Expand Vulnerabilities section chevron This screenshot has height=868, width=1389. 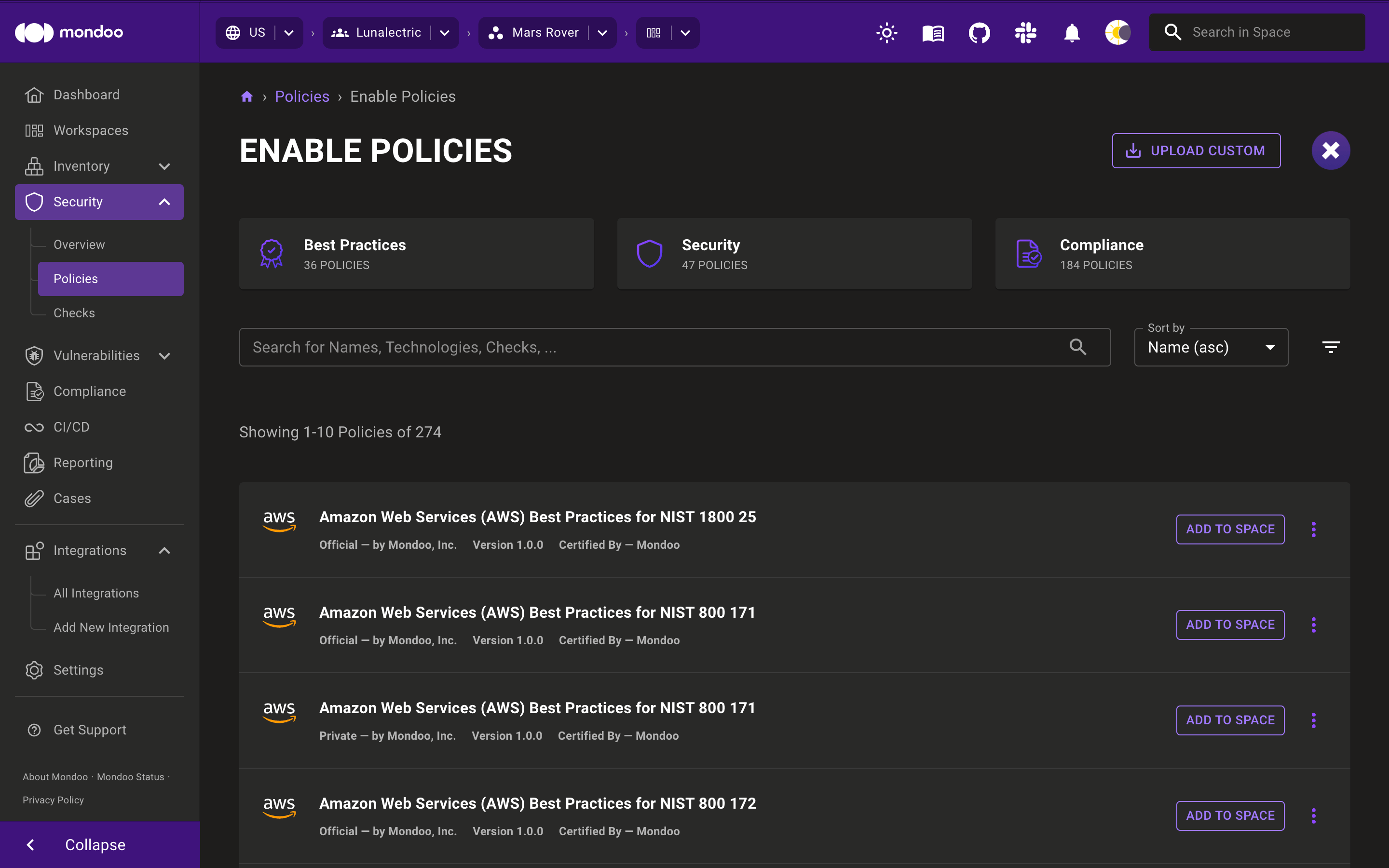(x=164, y=356)
